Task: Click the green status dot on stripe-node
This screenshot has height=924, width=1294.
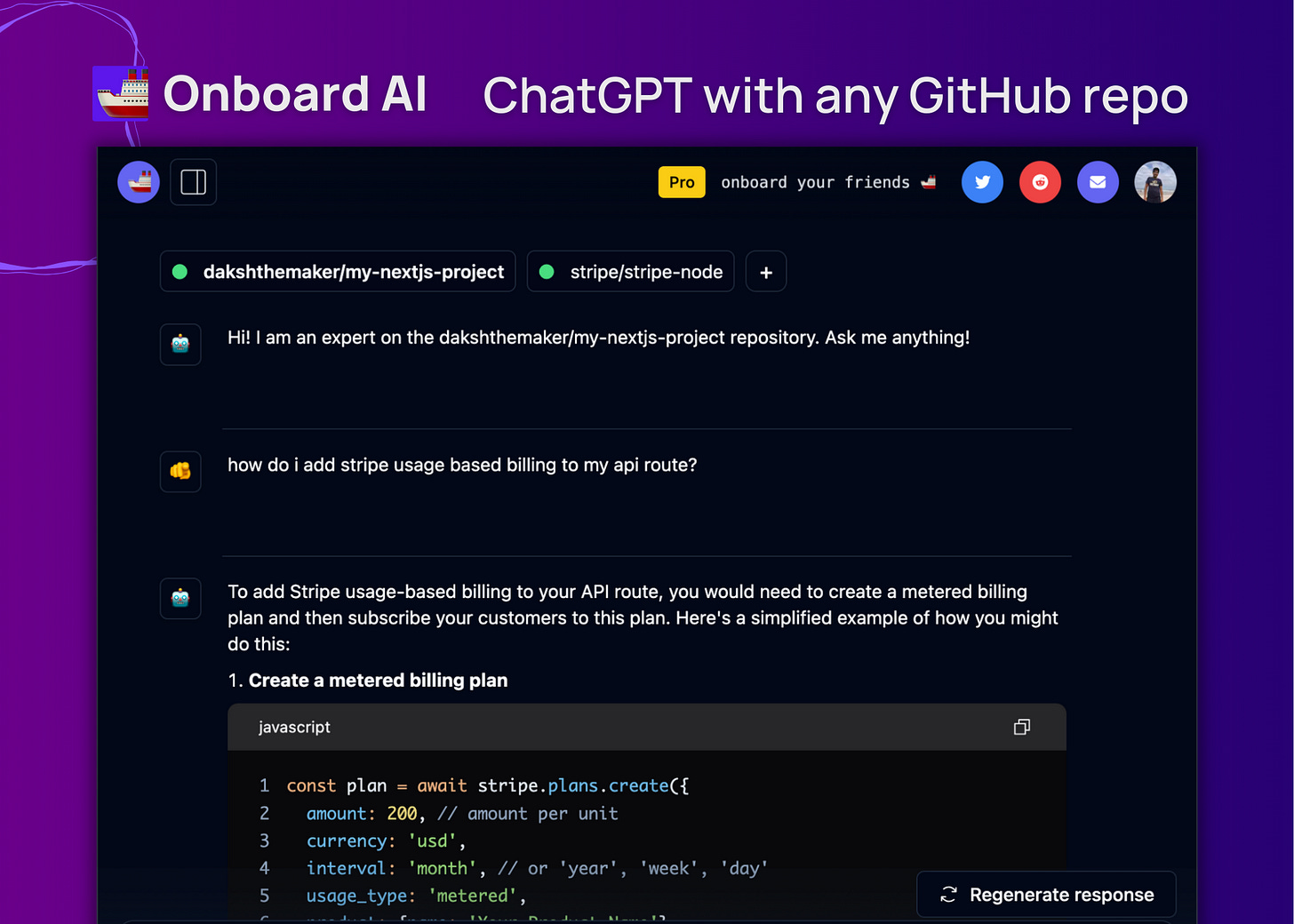Action: pyautogui.click(x=547, y=272)
